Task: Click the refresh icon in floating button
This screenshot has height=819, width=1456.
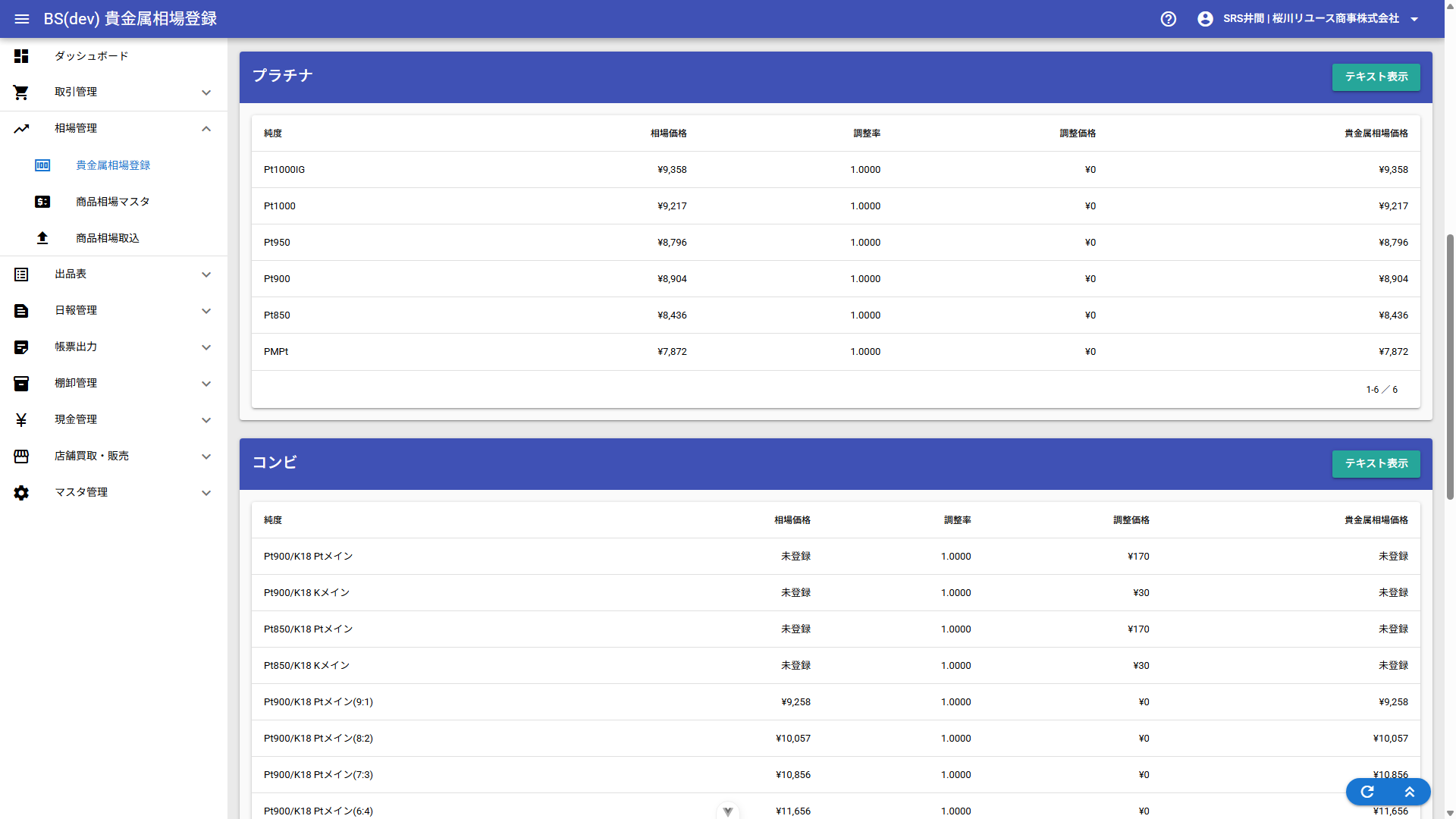Action: tap(1367, 792)
